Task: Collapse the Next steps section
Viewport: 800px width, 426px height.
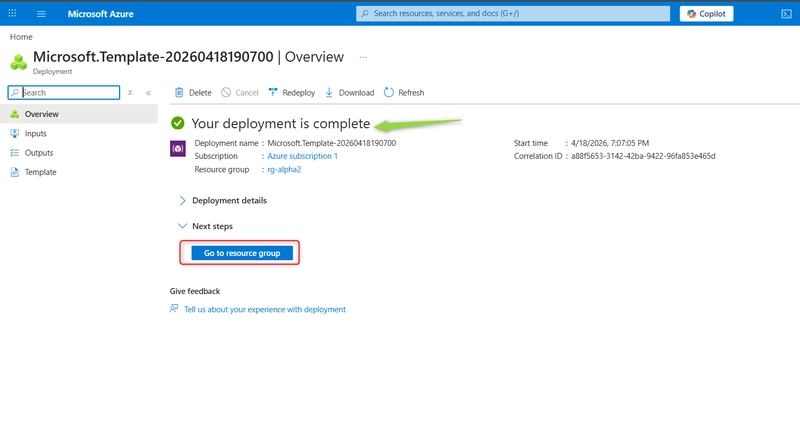Action: pyautogui.click(x=206, y=226)
